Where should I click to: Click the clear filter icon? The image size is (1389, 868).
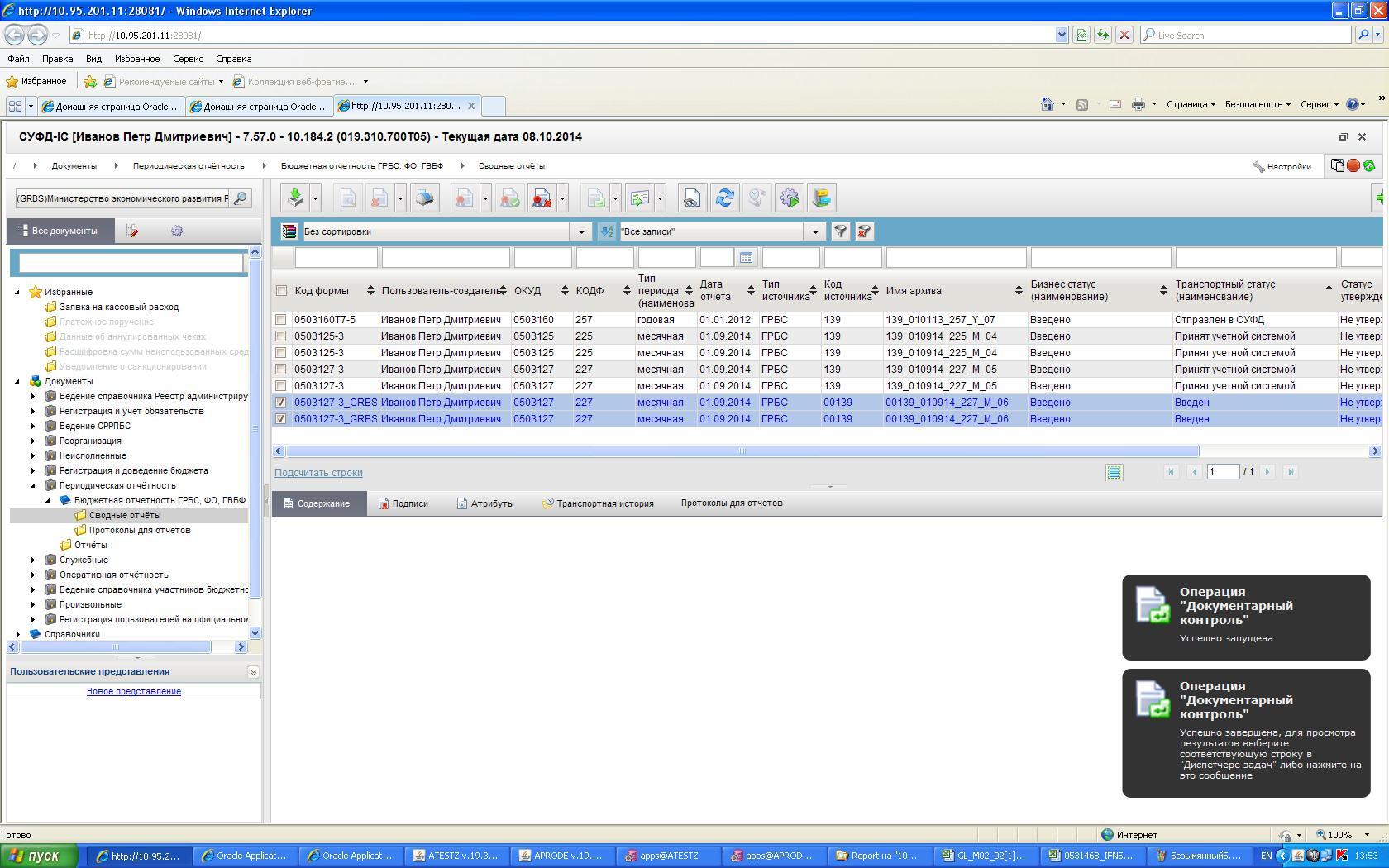click(x=864, y=231)
